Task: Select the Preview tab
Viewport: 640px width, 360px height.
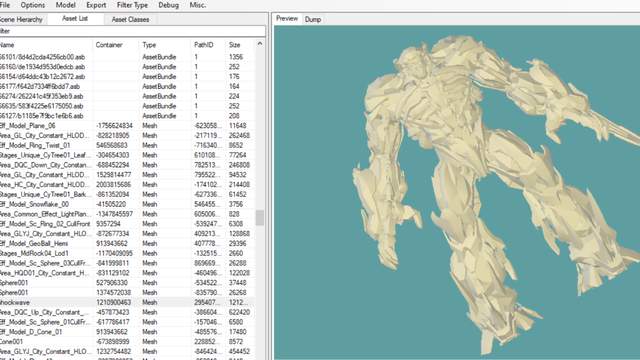Action: coord(287,19)
